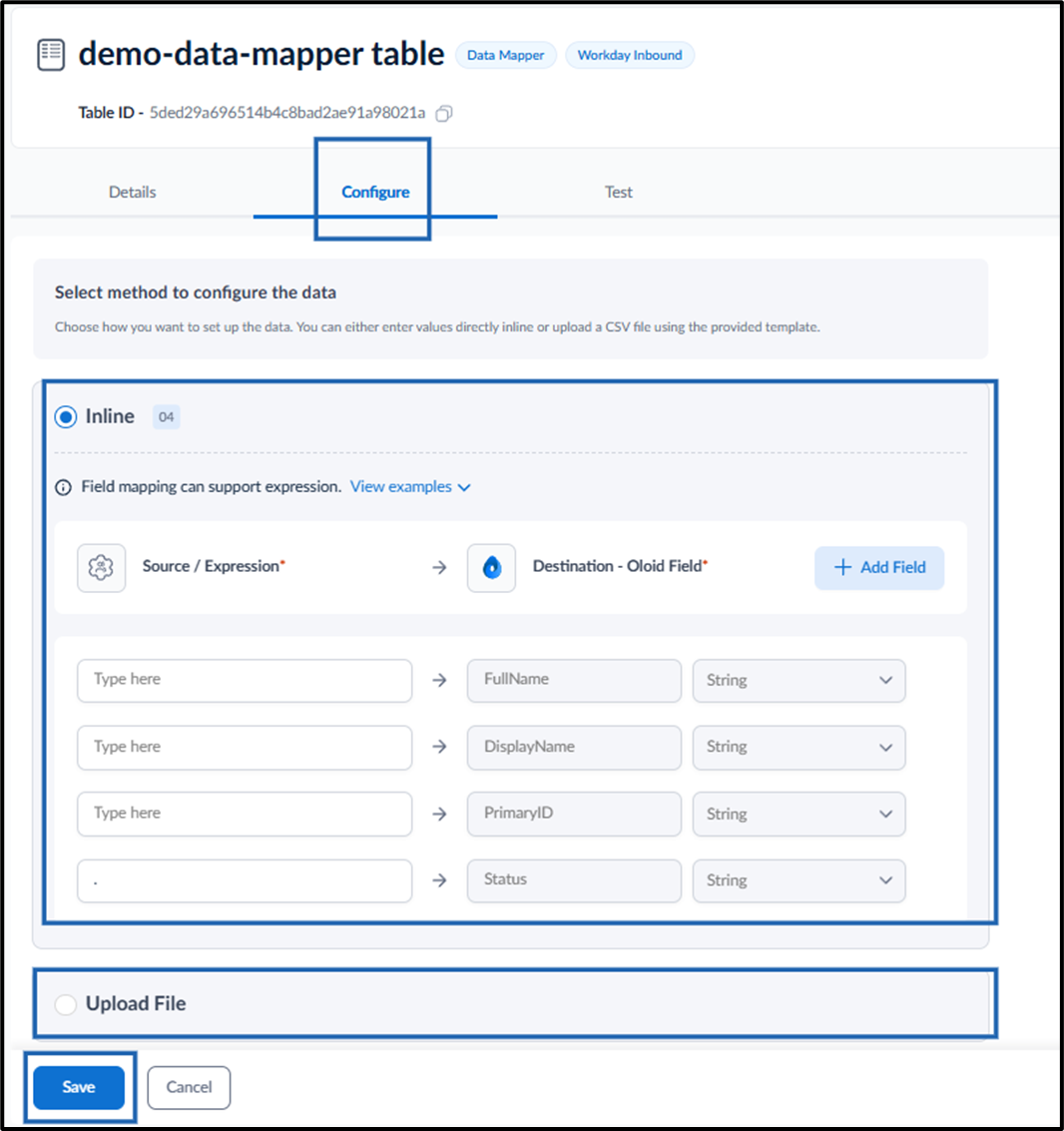1064x1131 pixels.
Task: Open the String type dropdown for PrimaryID
Action: click(x=798, y=814)
